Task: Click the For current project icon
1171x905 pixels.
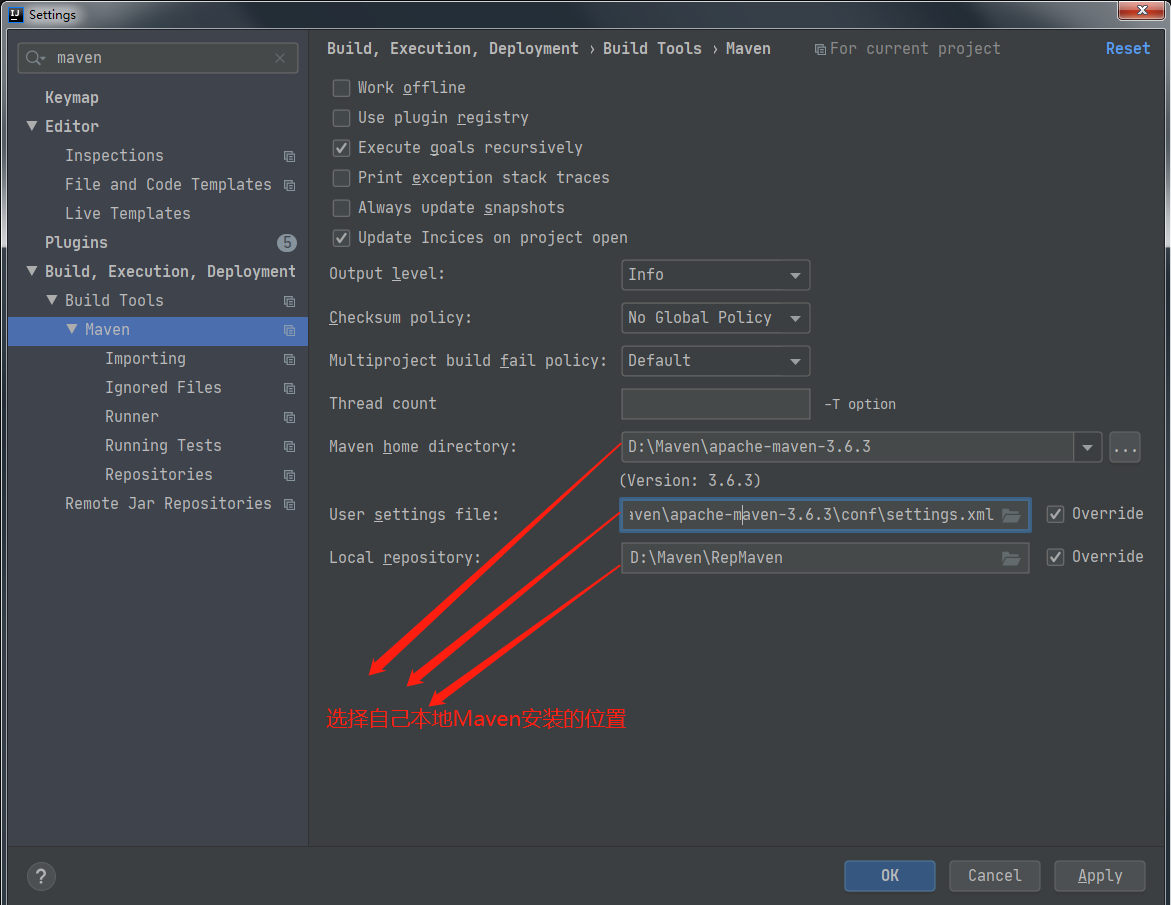Action: pos(820,49)
